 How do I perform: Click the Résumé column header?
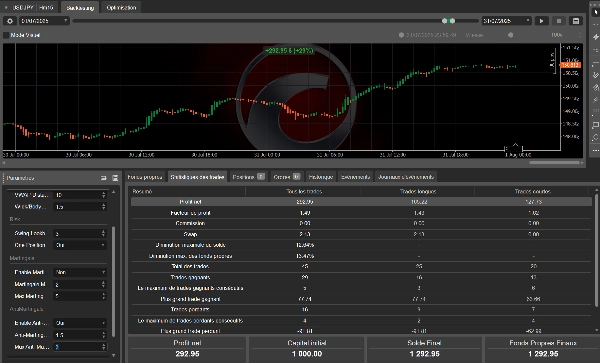pos(188,191)
